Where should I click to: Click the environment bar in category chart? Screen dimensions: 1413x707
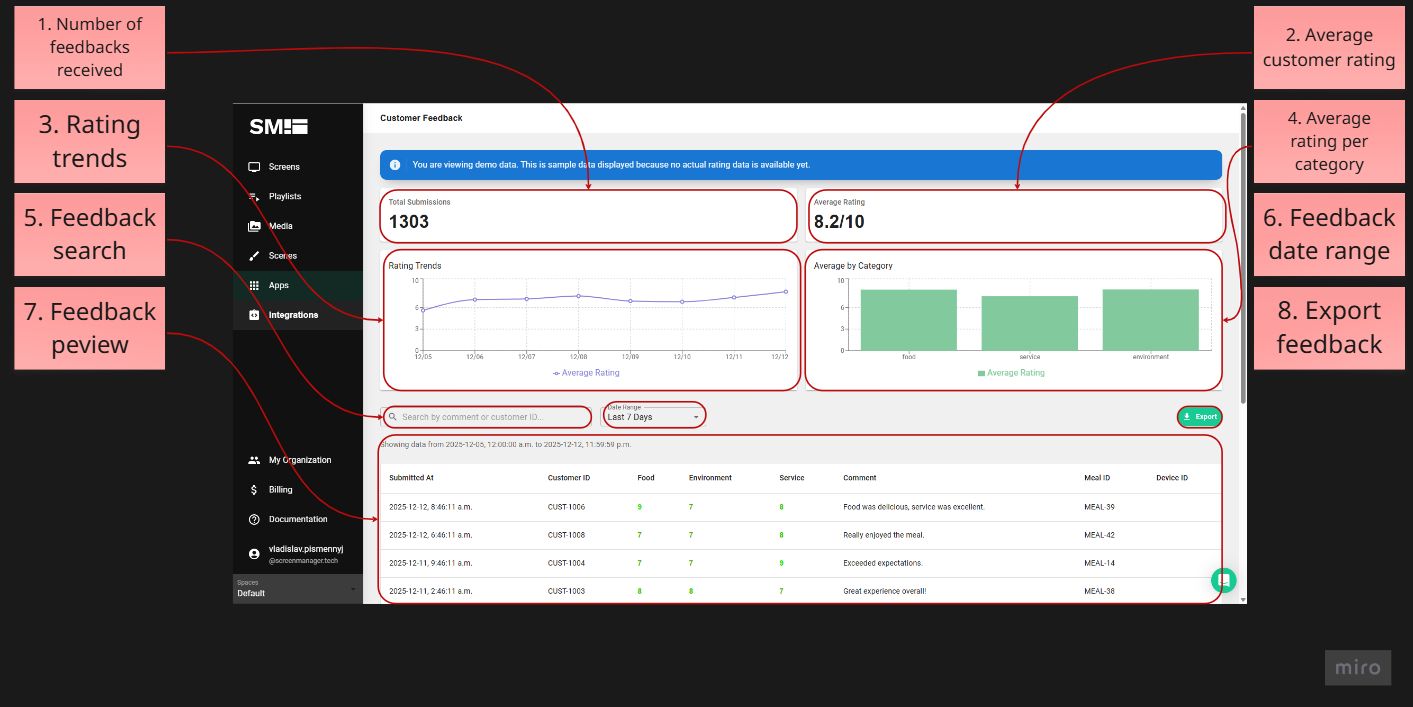click(x=1150, y=320)
